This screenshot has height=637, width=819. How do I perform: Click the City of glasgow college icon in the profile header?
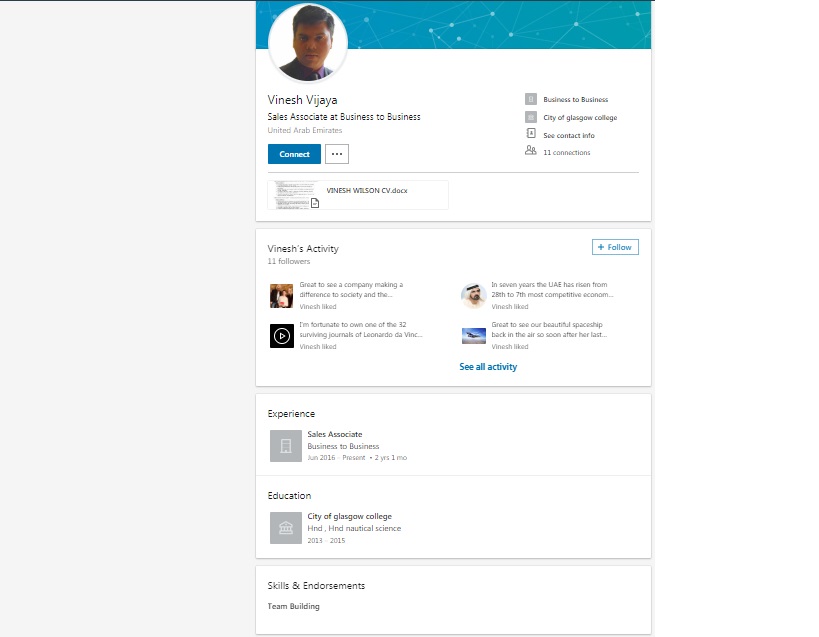point(531,117)
